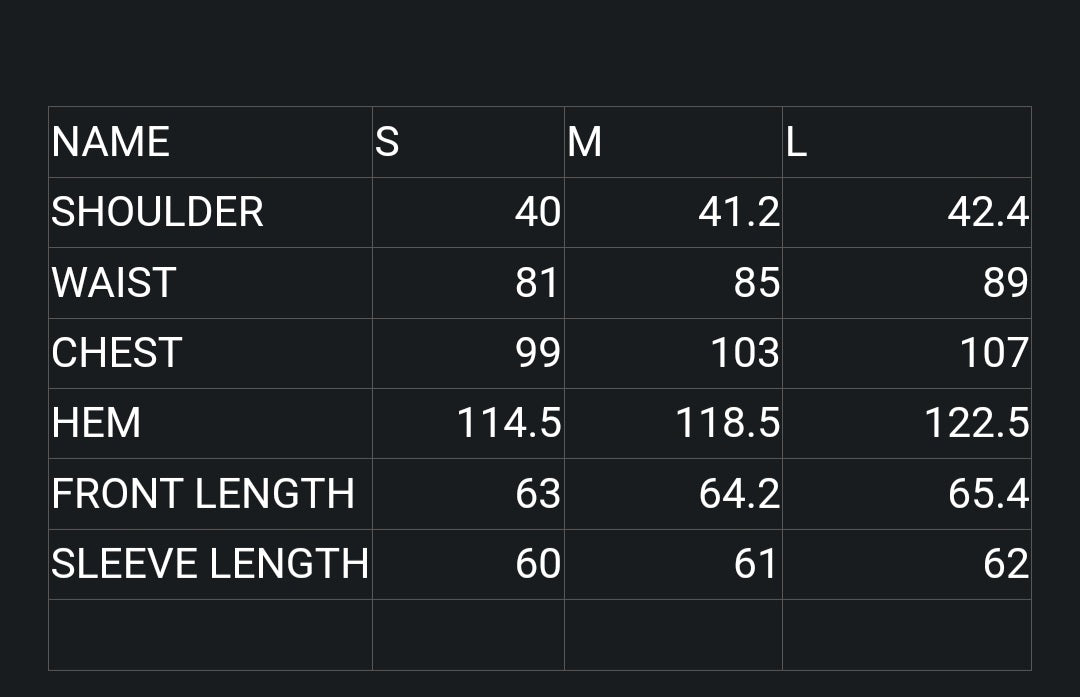1080x697 pixels.
Task: Select the SHOULDER row label
Action: pyautogui.click(x=210, y=212)
